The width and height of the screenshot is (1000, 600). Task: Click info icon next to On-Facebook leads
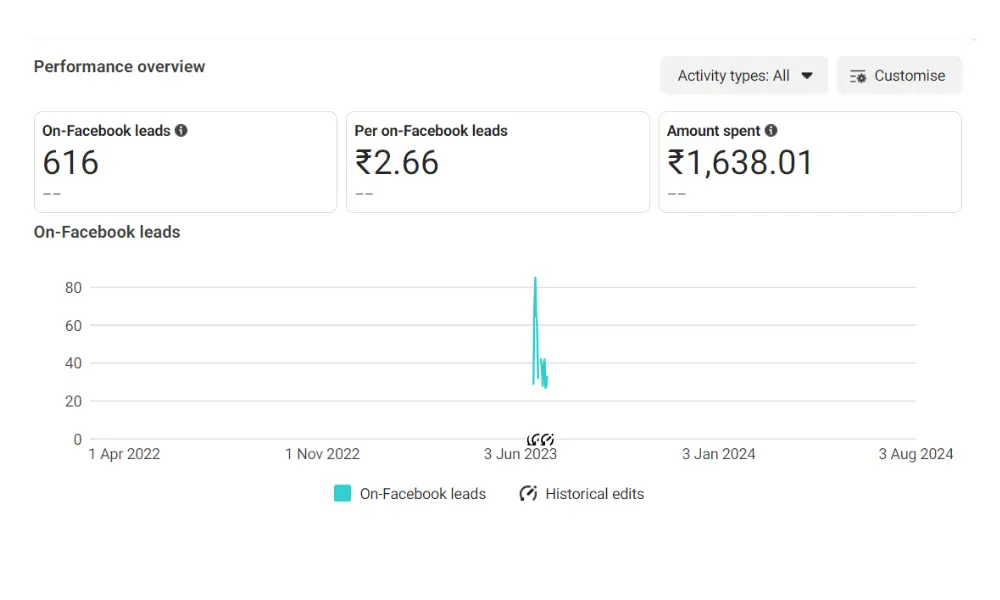(181, 130)
